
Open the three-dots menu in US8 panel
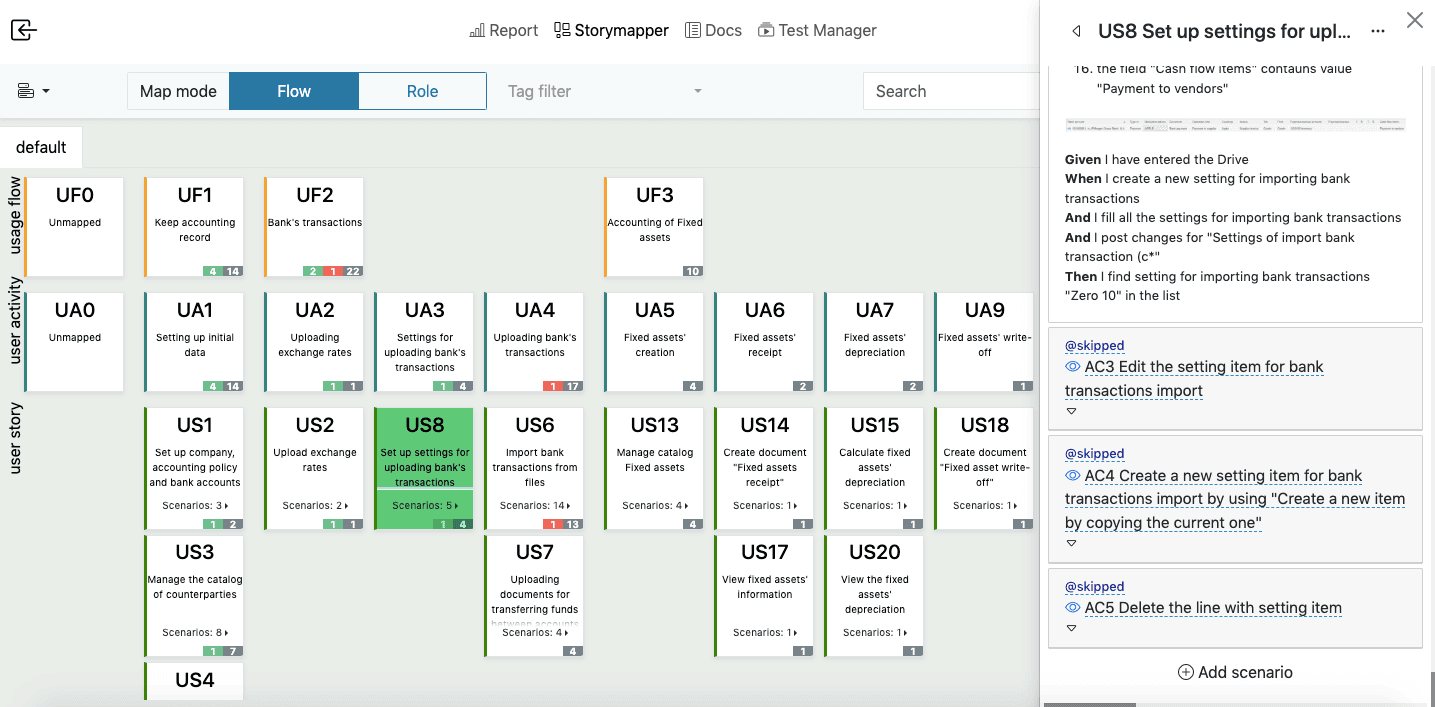point(1378,31)
